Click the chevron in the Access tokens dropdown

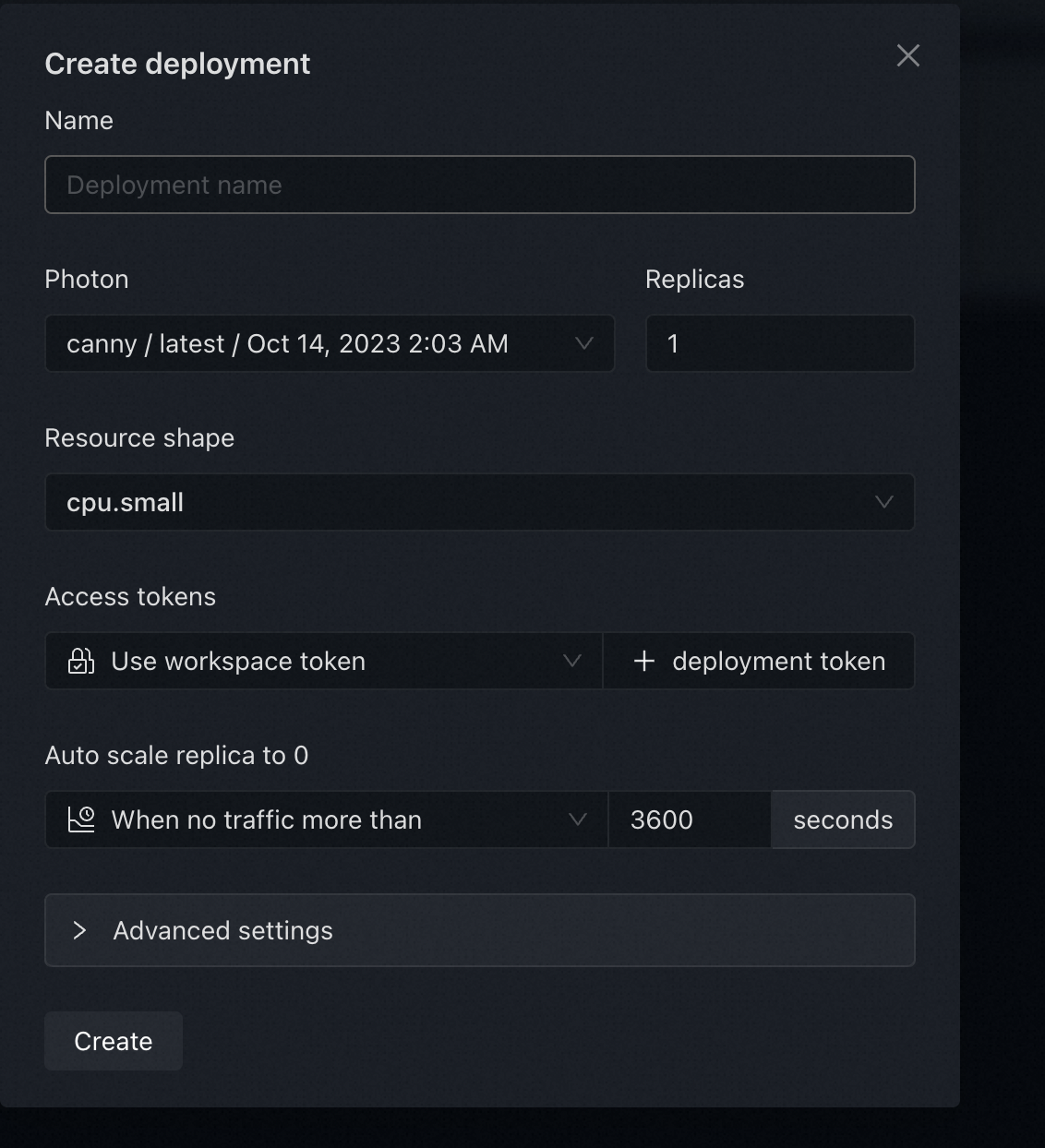point(572,661)
